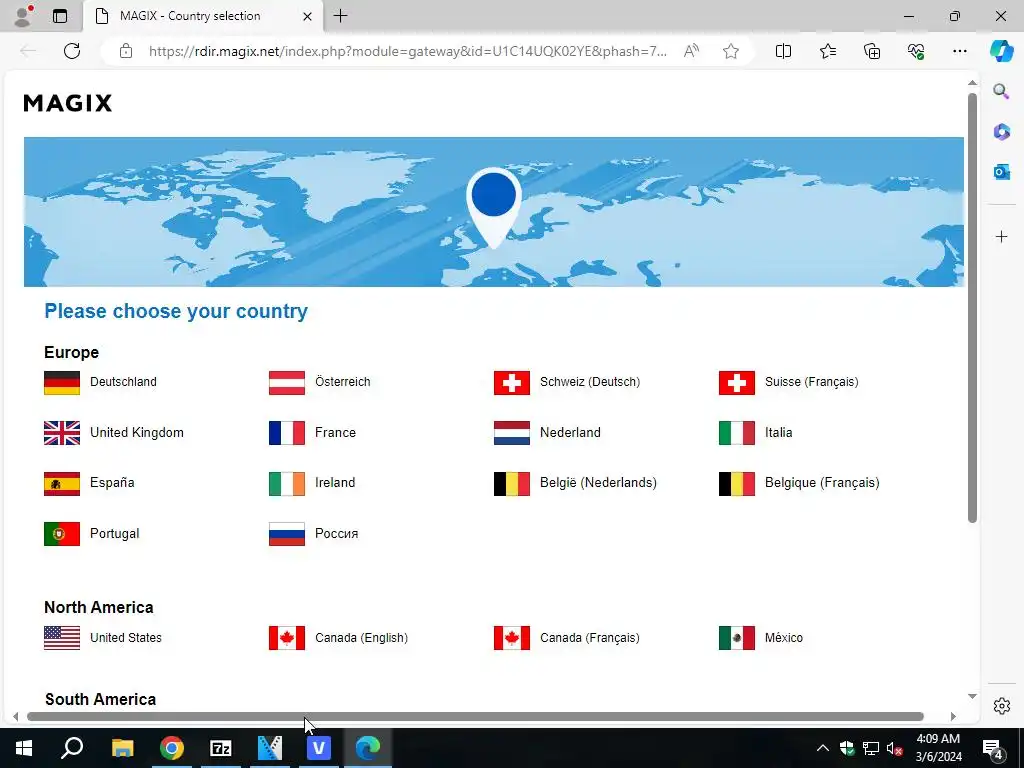
Task: Open Read aloud in address bar
Action: point(691,51)
